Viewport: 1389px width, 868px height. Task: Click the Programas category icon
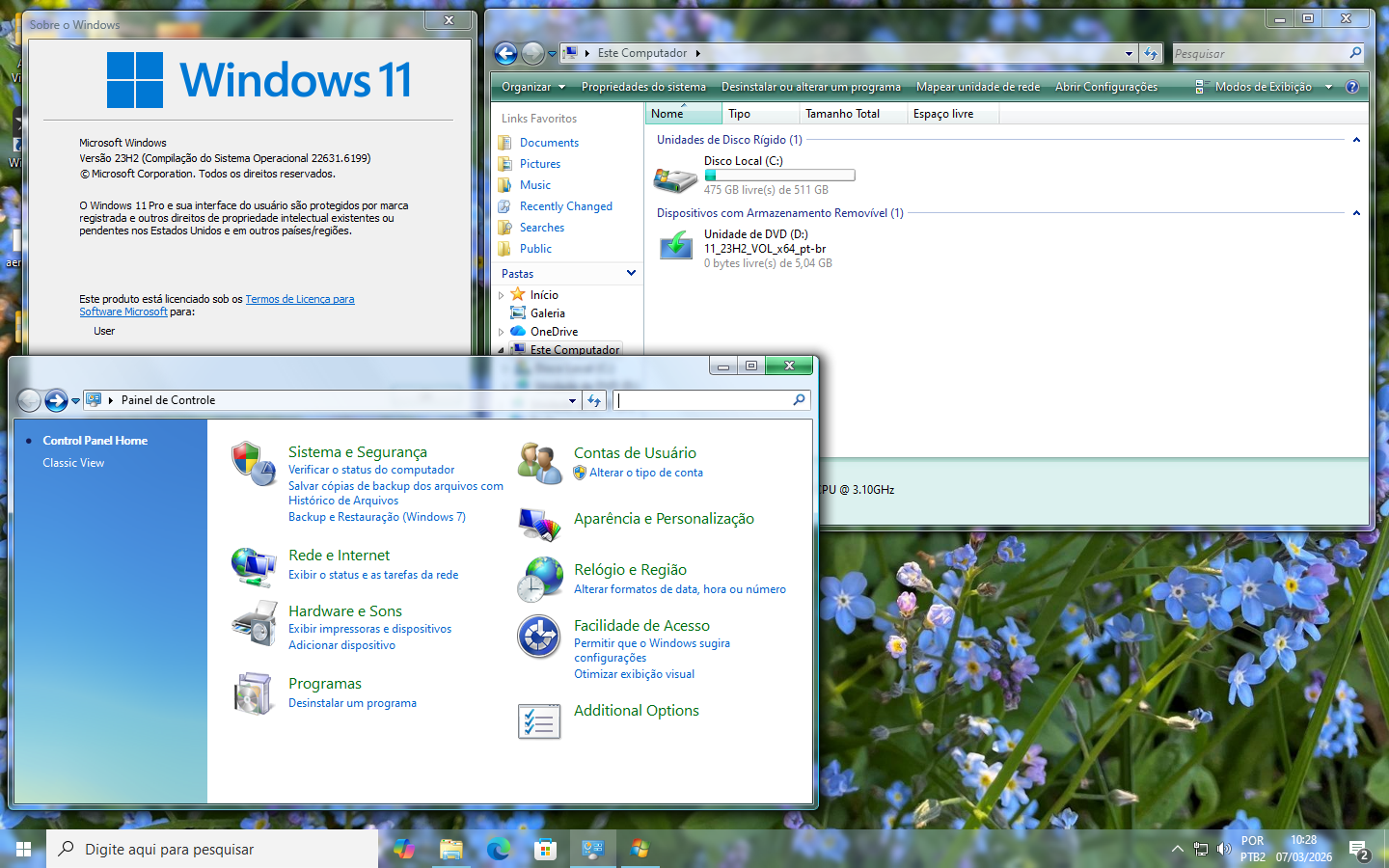click(254, 693)
